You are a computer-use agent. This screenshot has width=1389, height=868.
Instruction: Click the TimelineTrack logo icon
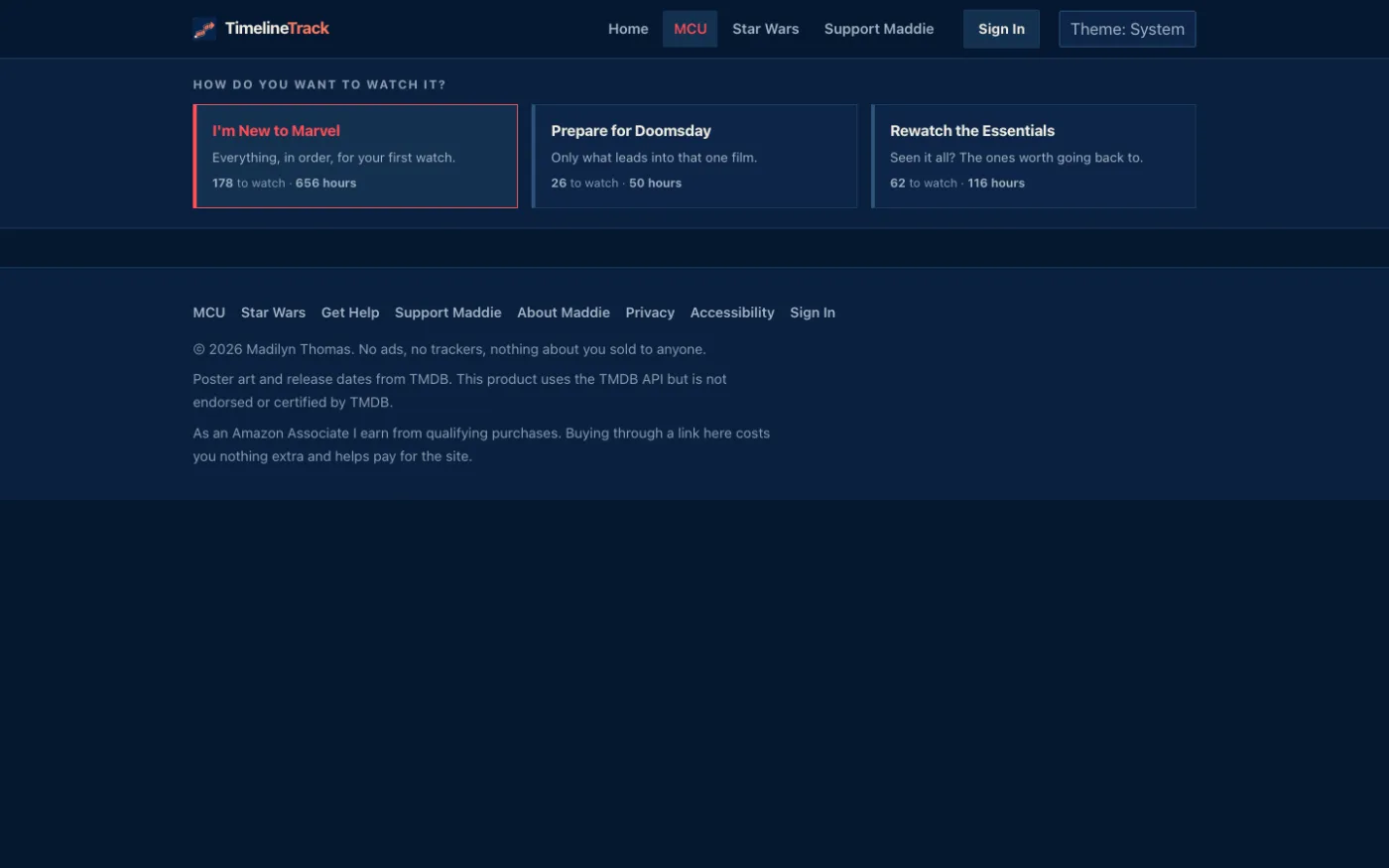click(x=204, y=29)
